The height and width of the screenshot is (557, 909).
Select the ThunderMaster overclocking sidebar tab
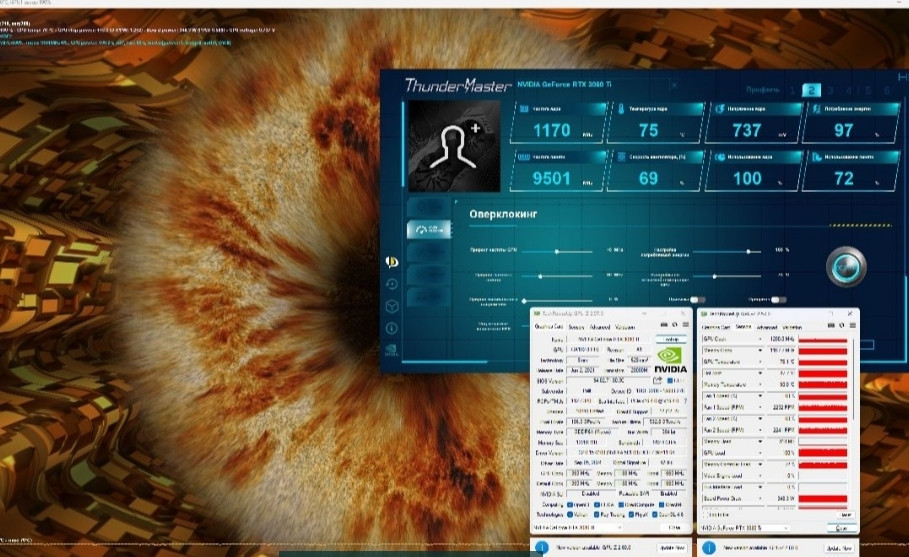click(x=428, y=230)
